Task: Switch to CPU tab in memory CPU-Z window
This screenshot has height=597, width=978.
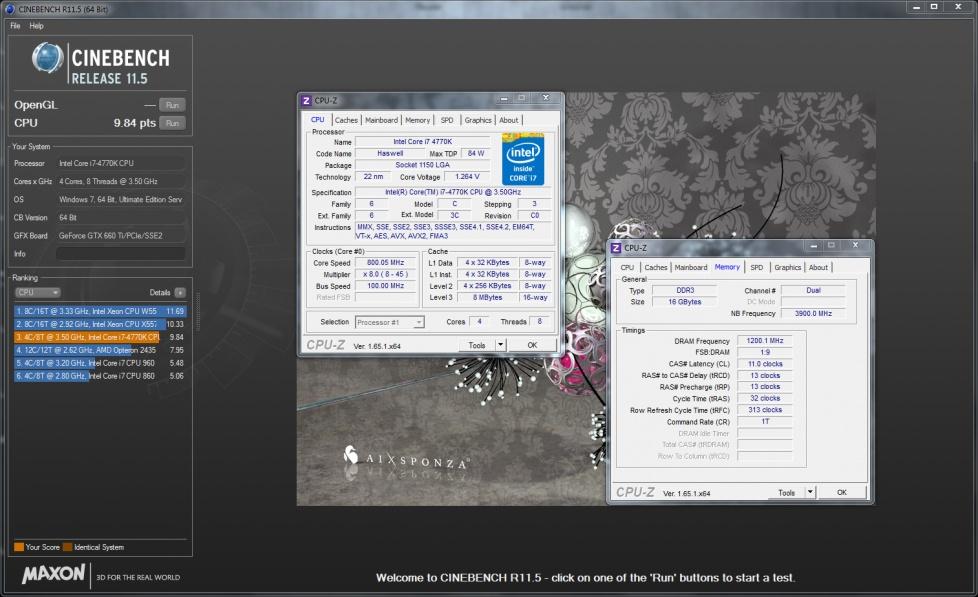Action: click(627, 268)
